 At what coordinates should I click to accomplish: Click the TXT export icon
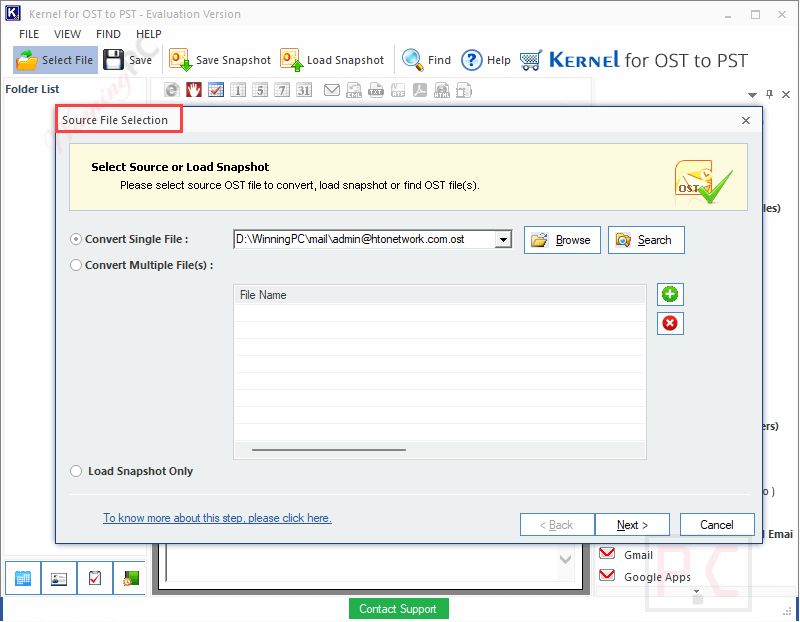pyautogui.click(x=376, y=90)
